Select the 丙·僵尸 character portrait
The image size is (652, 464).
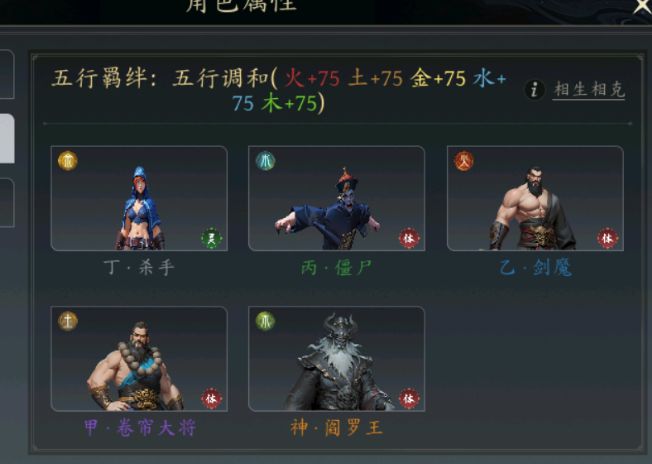336,198
